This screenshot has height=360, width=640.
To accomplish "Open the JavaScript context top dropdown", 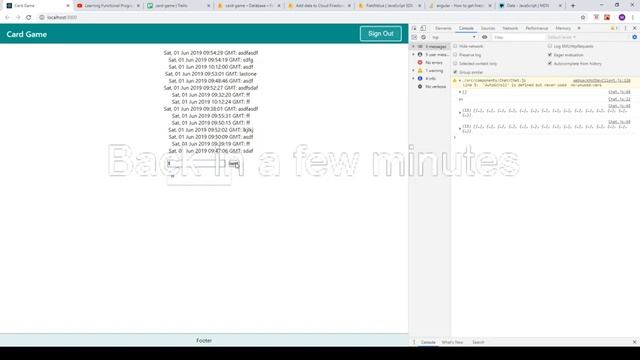I will point(454,37).
